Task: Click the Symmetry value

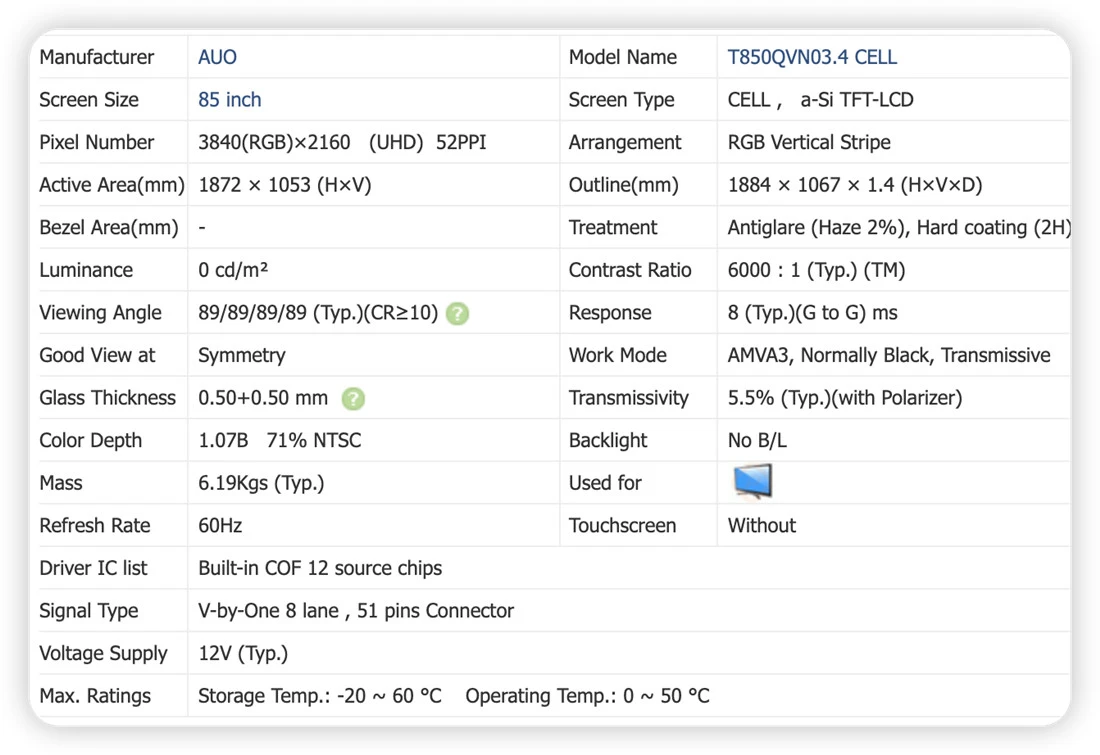Action: click(x=241, y=356)
